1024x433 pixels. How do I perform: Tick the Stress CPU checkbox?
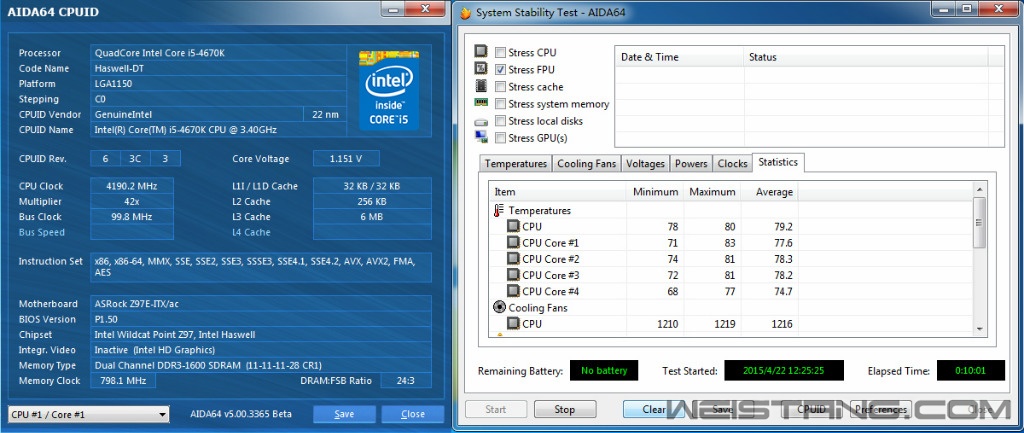click(x=500, y=53)
